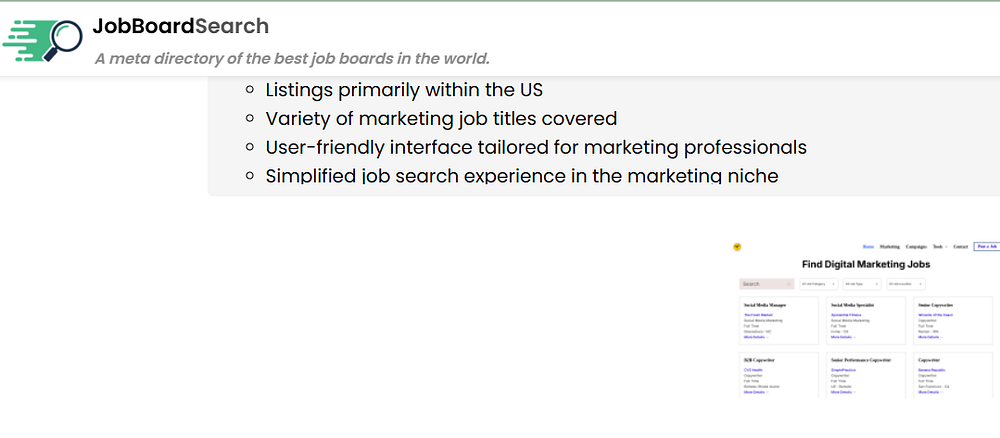Screen dimensions: 1000x438
Task: Click the Contact menu link
Action: click(961, 246)
